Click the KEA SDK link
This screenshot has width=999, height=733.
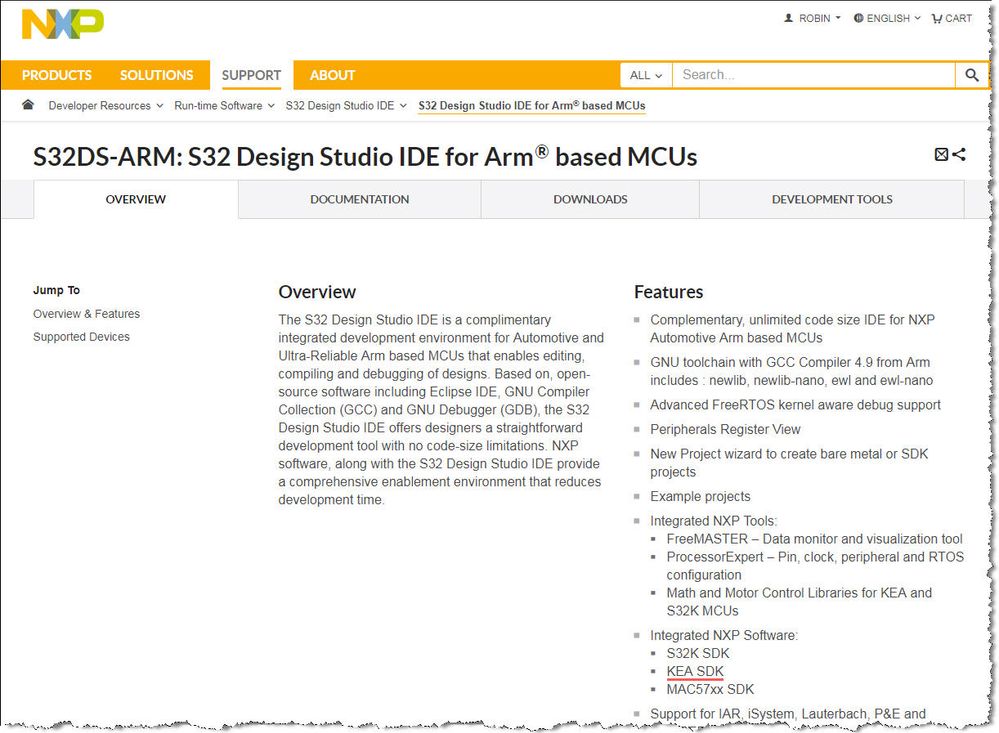pyautogui.click(x=695, y=671)
